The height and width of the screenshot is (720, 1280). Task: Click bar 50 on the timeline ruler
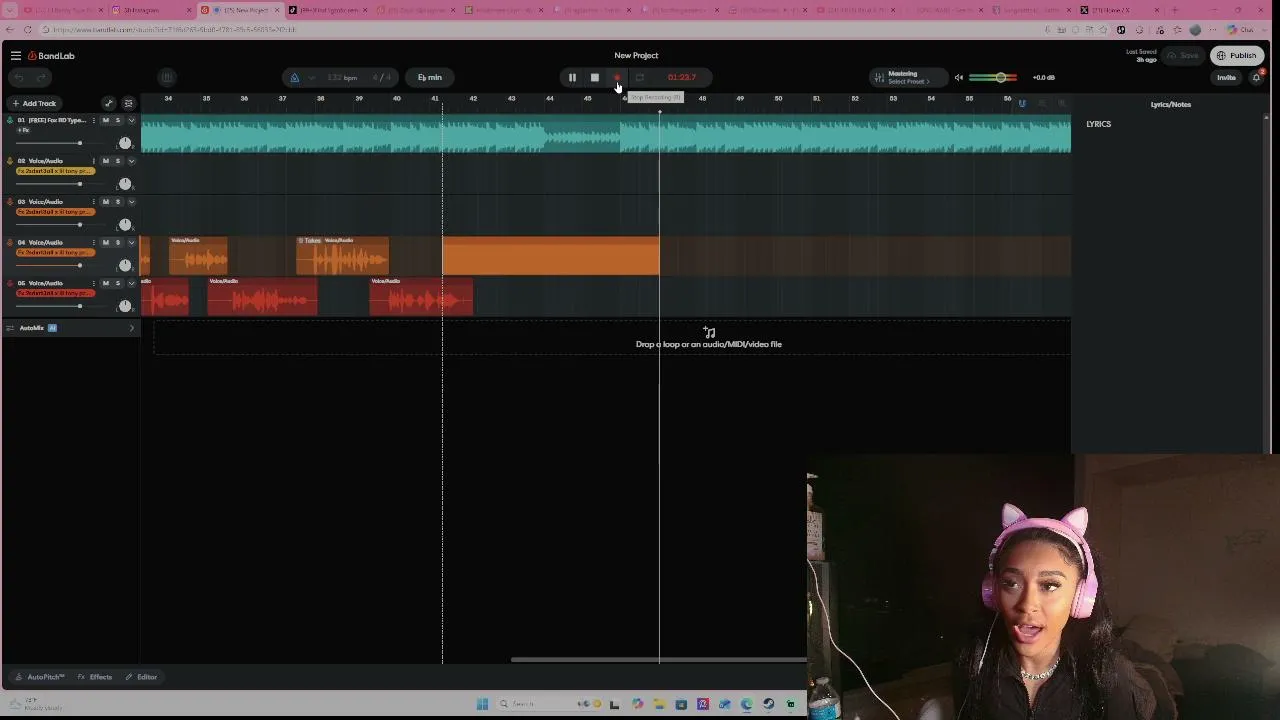(x=778, y=98)
